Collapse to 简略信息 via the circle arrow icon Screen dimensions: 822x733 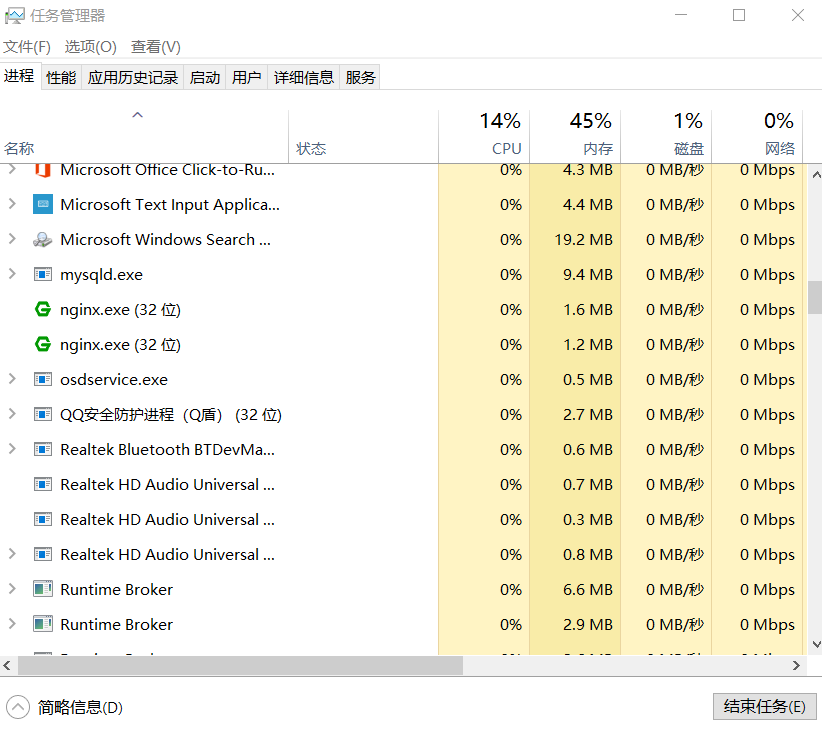point(18,707)
